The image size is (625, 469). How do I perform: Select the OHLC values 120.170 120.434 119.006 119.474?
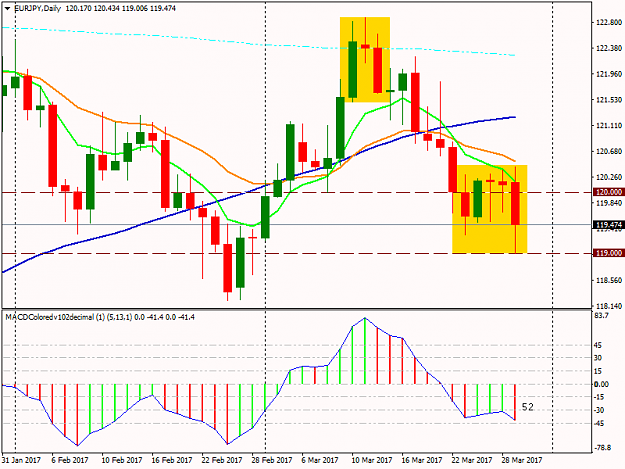120,8
